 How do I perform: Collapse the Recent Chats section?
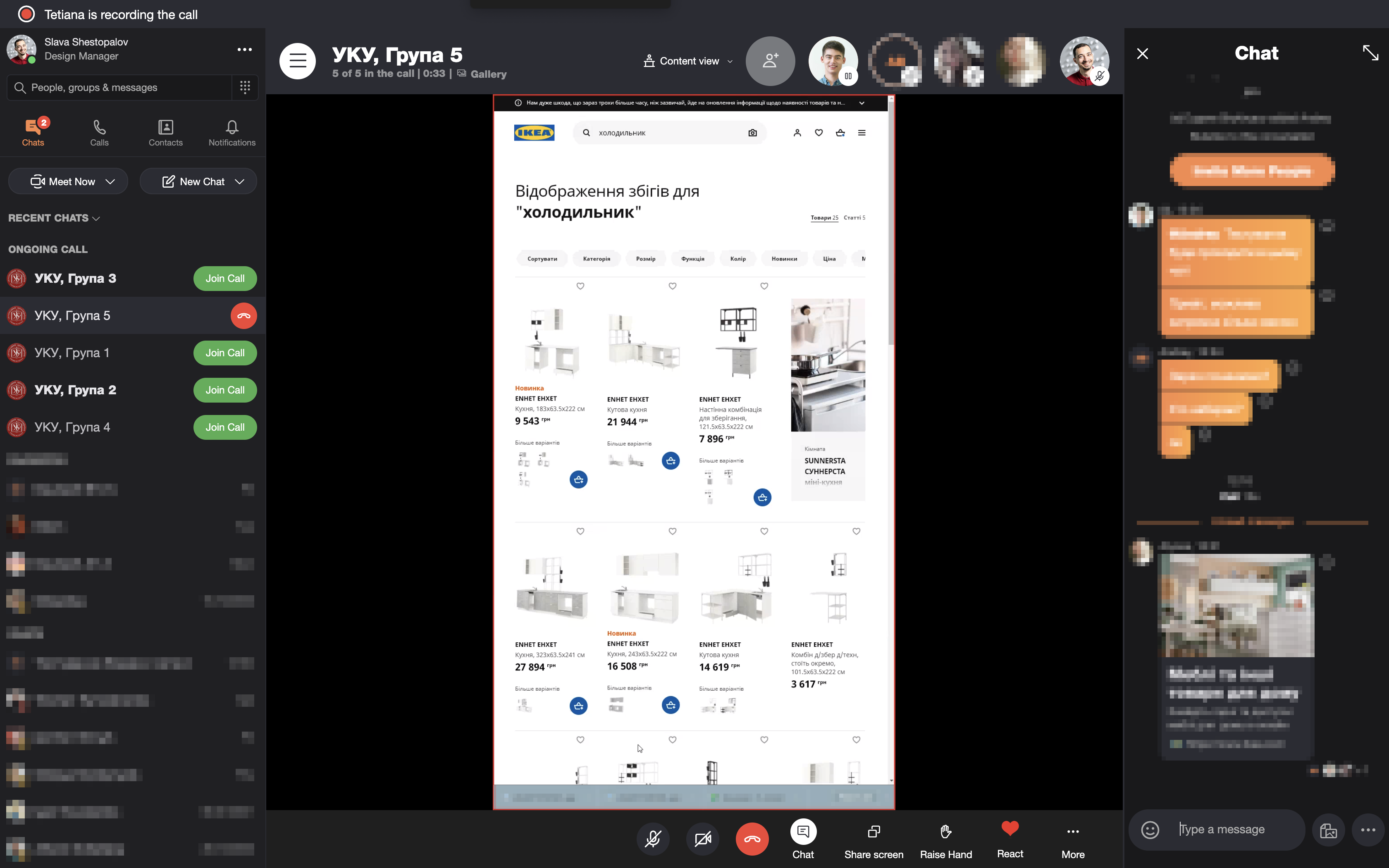point(96,218)
